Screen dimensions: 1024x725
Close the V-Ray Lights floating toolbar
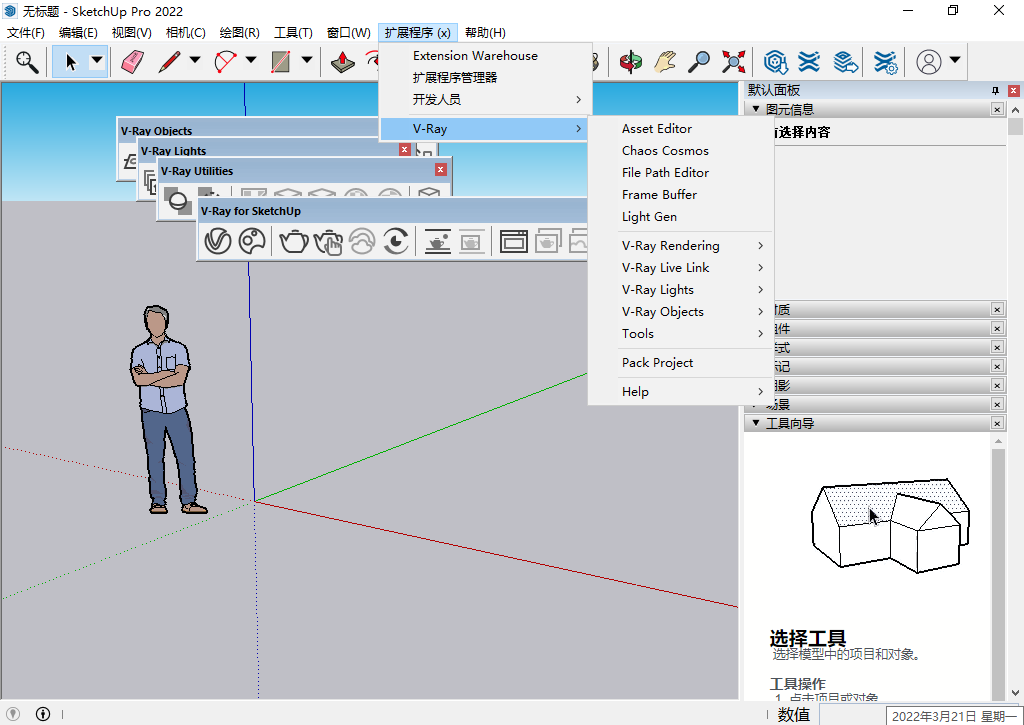(x=404, y=150)
